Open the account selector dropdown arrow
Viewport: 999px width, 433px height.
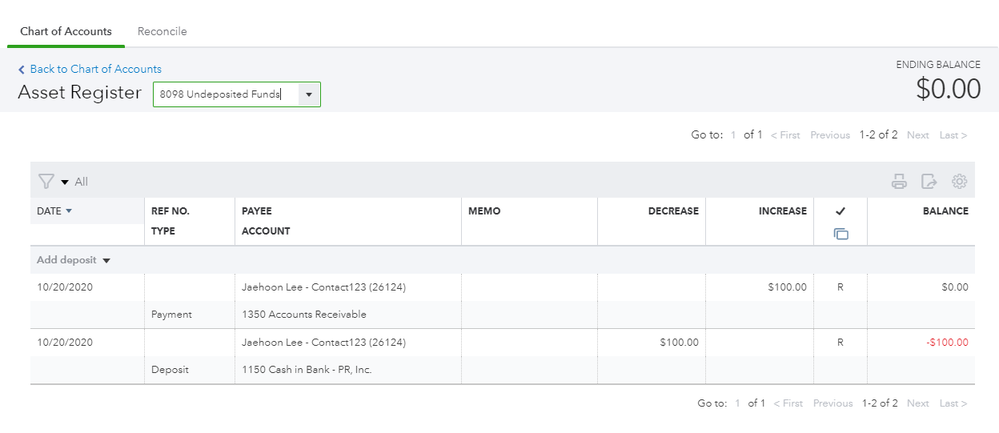[x=308, y=94]
